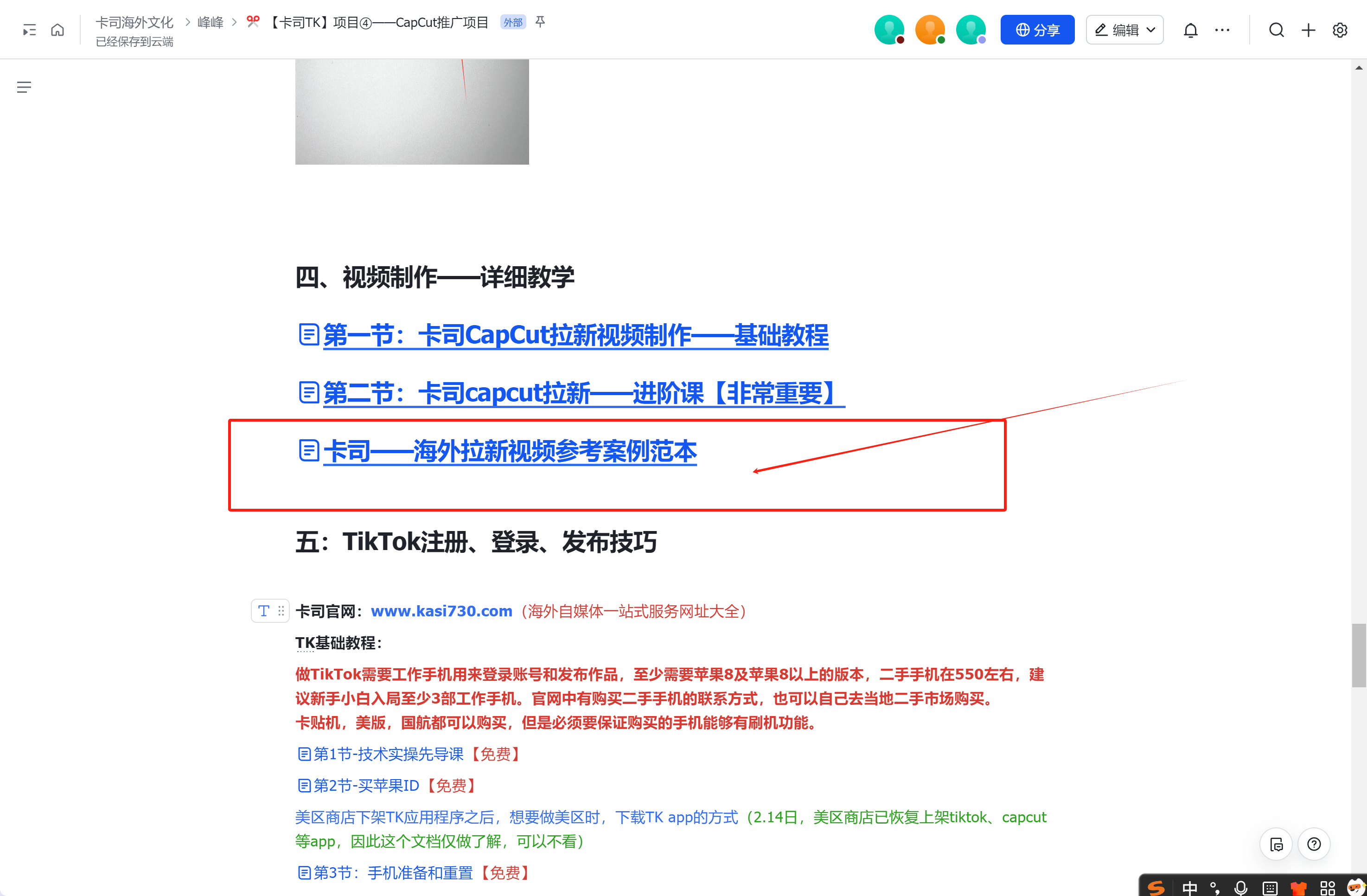Go to 峰峰 breadcrumb folder
Viewport: 1367px width, 896px height.
[x=210, y=22]
